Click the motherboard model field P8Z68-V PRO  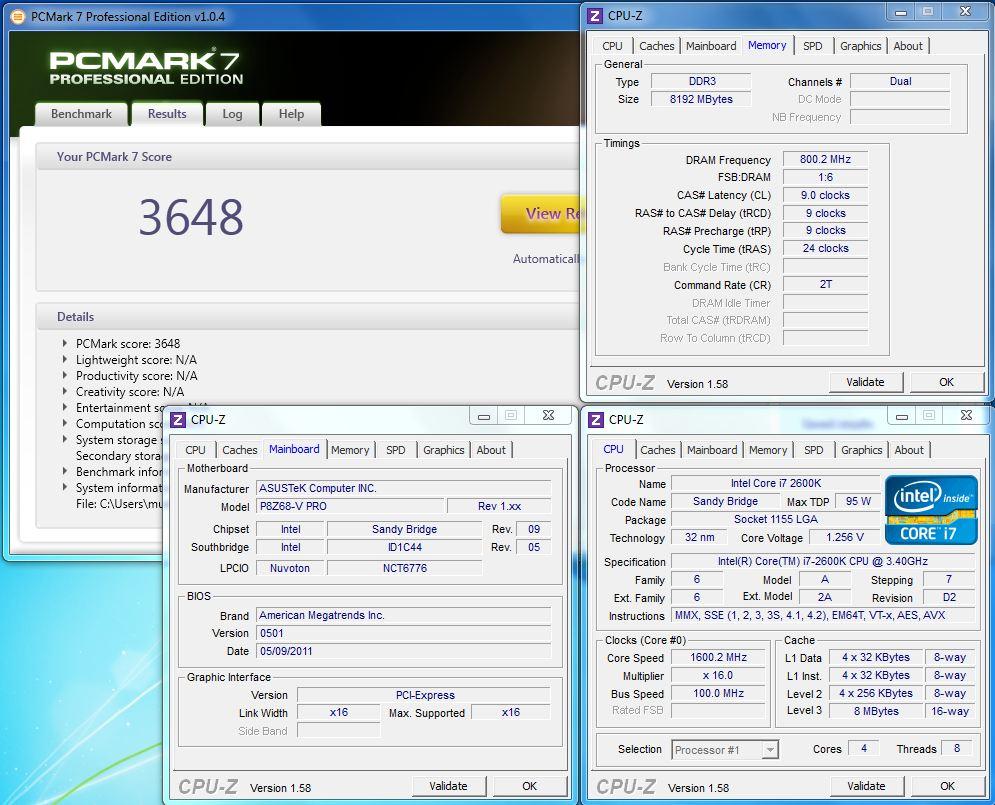350,506
